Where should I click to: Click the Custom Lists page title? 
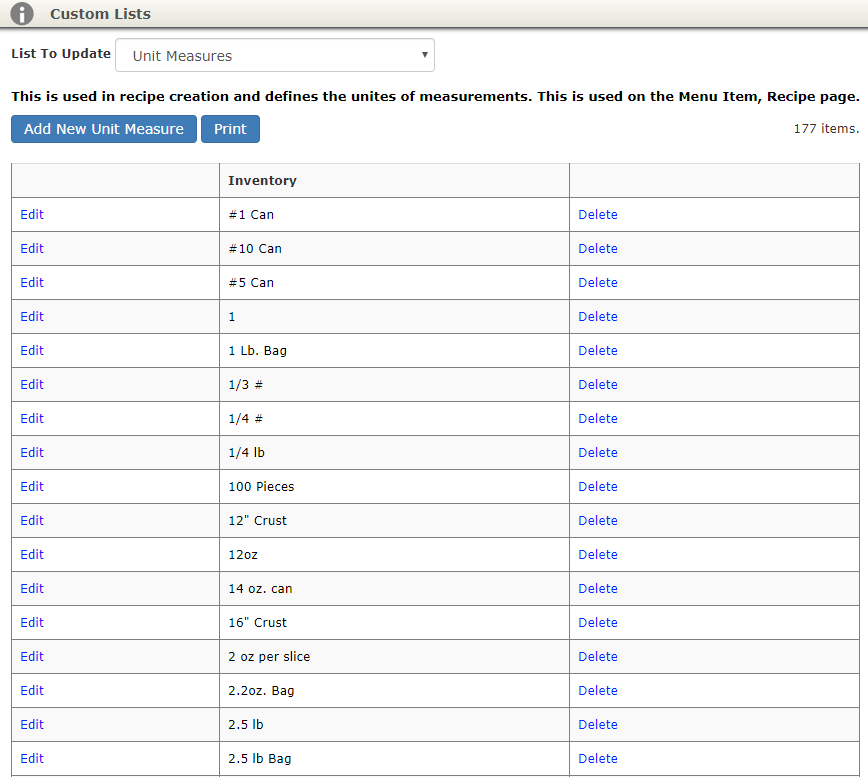tap(100, 14)
